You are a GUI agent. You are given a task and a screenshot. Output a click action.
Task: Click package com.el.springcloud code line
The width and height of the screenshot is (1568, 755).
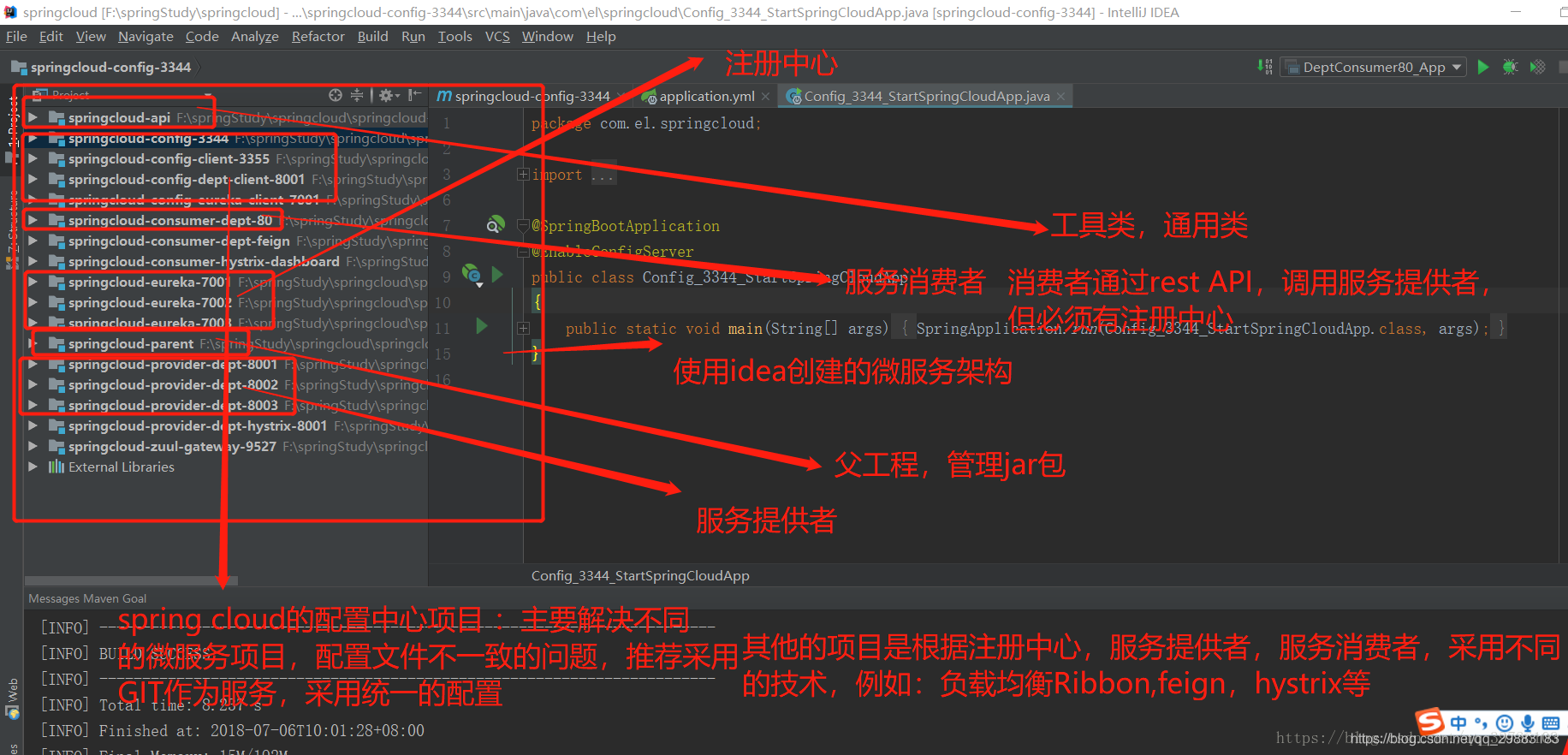(646, 123)
